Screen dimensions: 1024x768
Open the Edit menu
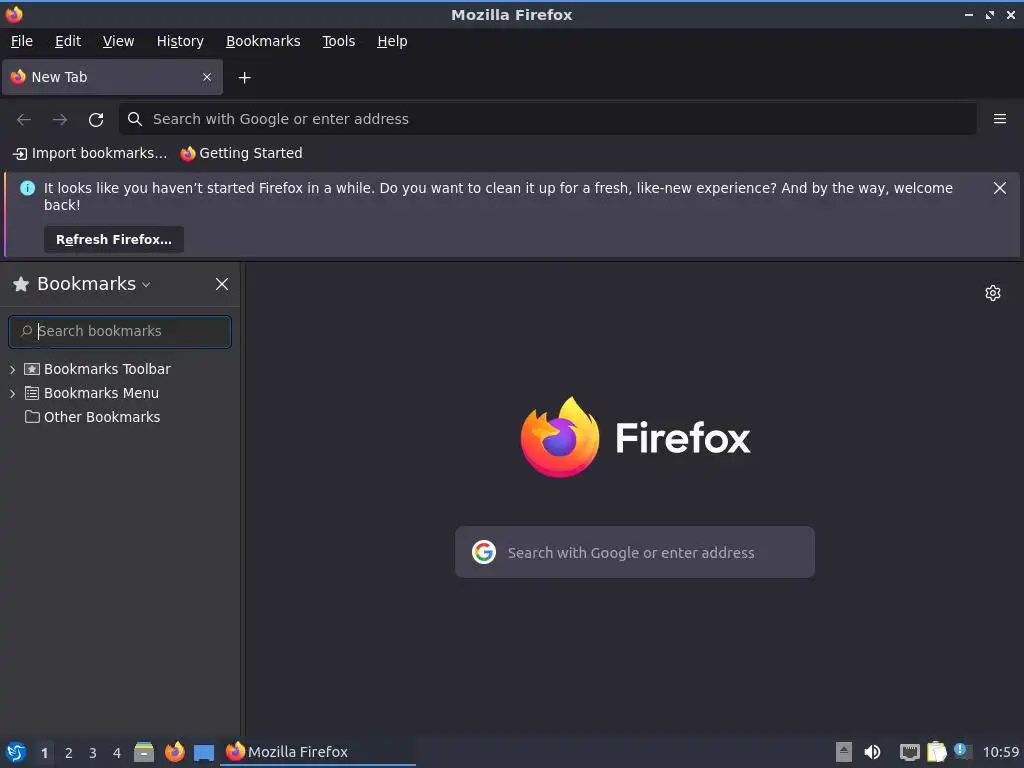68,41
